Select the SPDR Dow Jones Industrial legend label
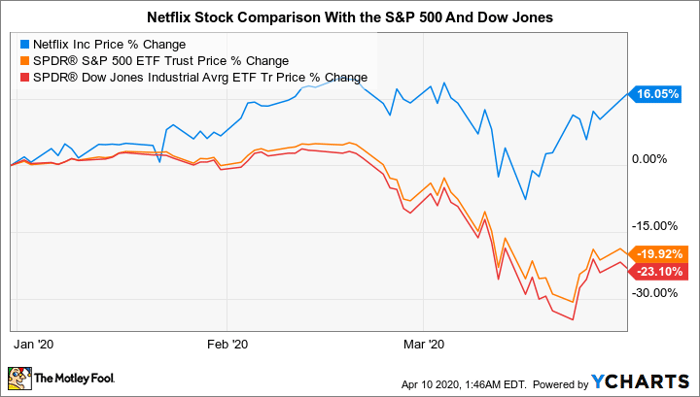 click(200, 77)
